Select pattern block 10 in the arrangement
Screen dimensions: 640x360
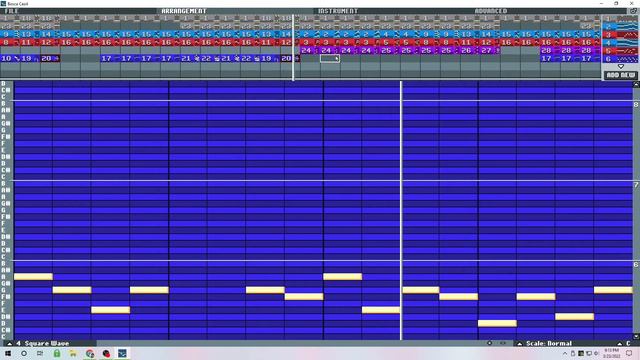(10, 58)
